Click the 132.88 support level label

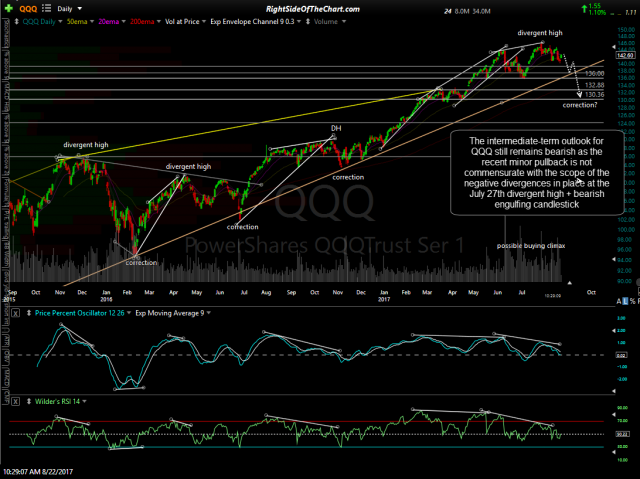(x=595, y=85)
